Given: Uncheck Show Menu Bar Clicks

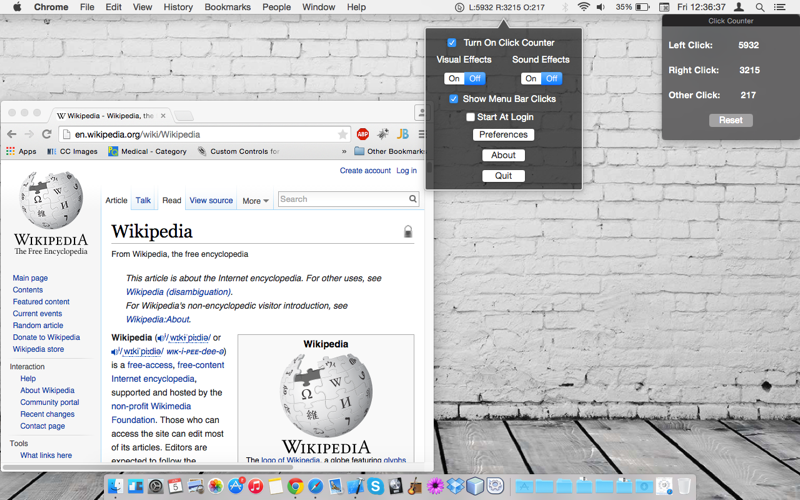Looking at the screenshot, I should click(x=453, y=98).
